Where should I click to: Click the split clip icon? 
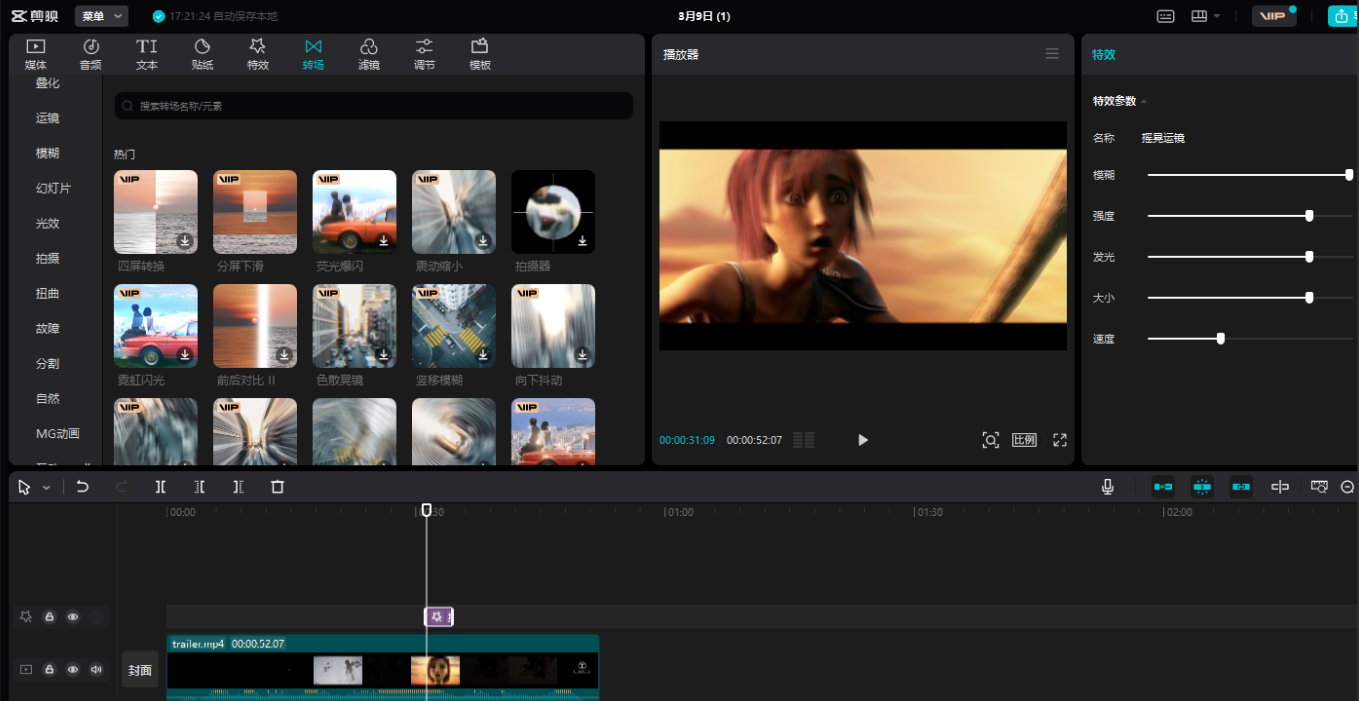[161, 487]
